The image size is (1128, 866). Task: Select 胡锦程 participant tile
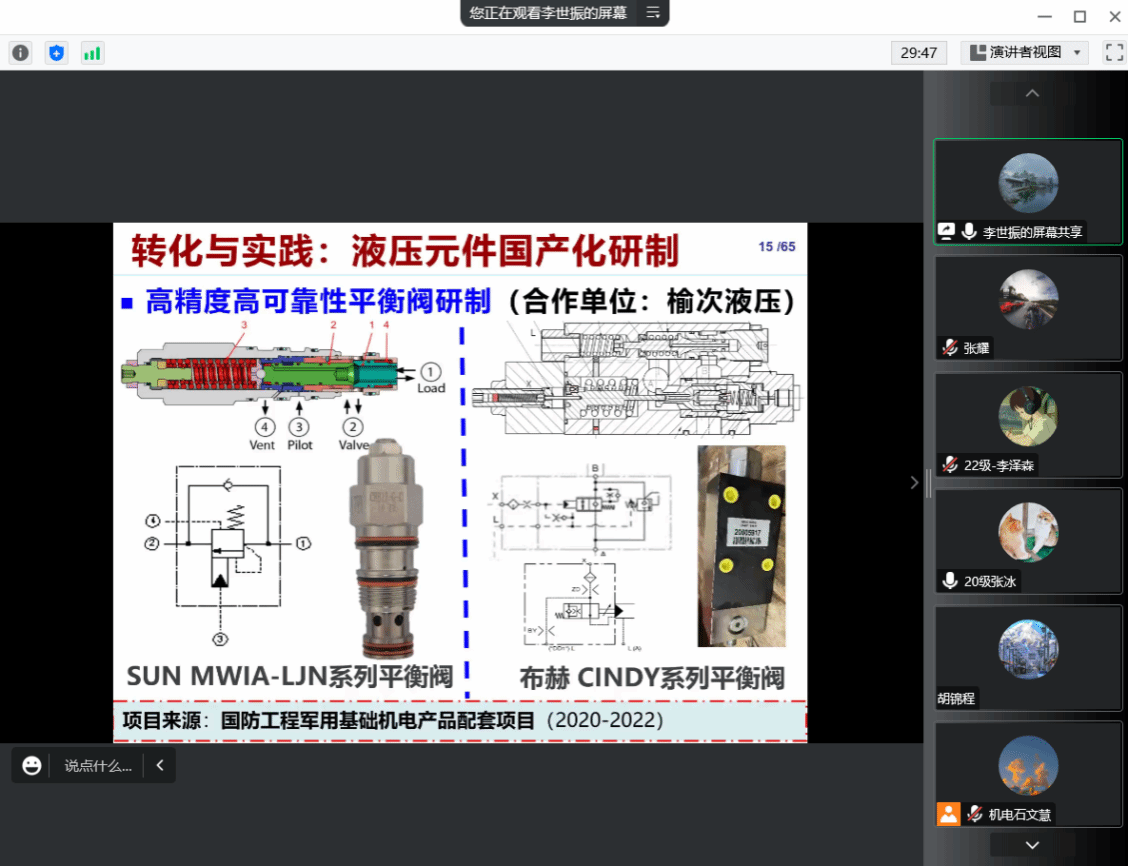pos(1028,657)
